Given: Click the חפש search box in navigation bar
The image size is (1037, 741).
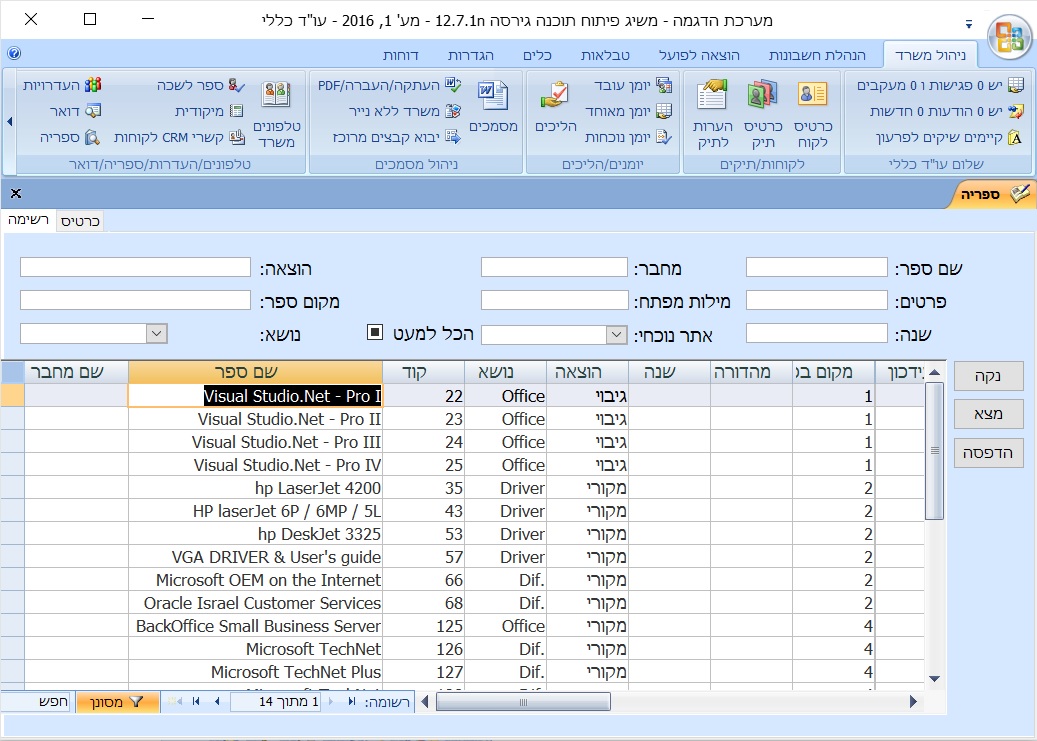Looking at the screenshot, I should click(x=36, y=701).
